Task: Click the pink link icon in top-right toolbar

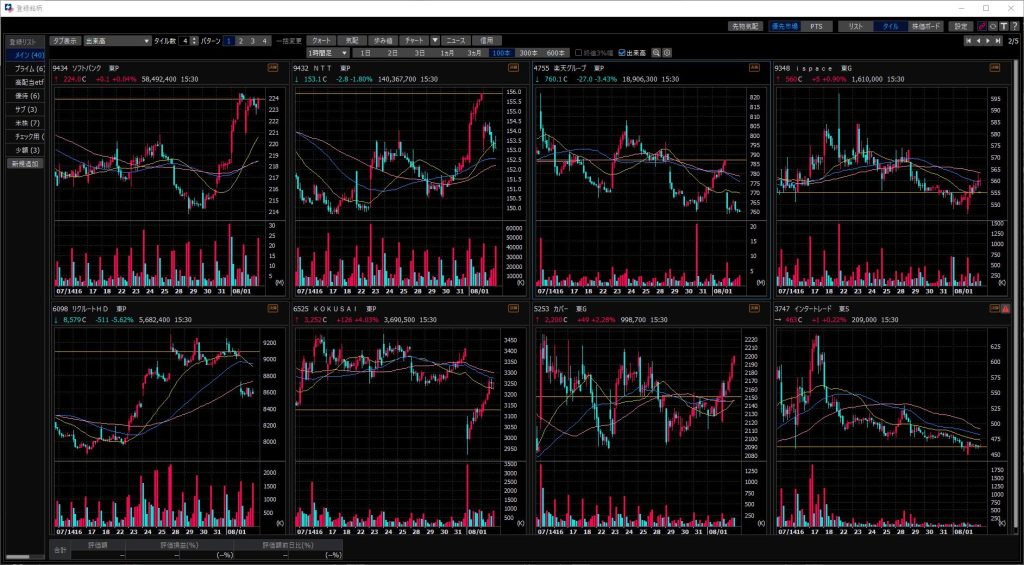Action: click(981, 26)
